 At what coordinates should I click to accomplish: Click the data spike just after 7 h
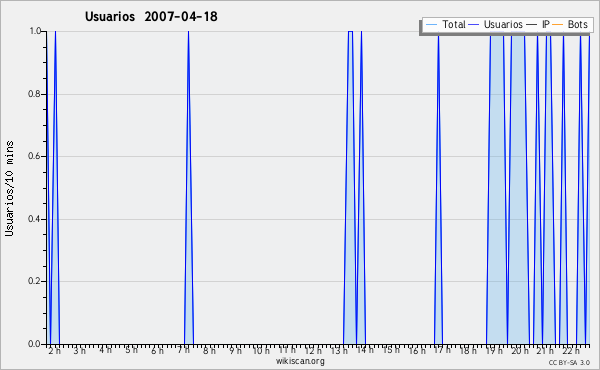[x=189, y=187]
